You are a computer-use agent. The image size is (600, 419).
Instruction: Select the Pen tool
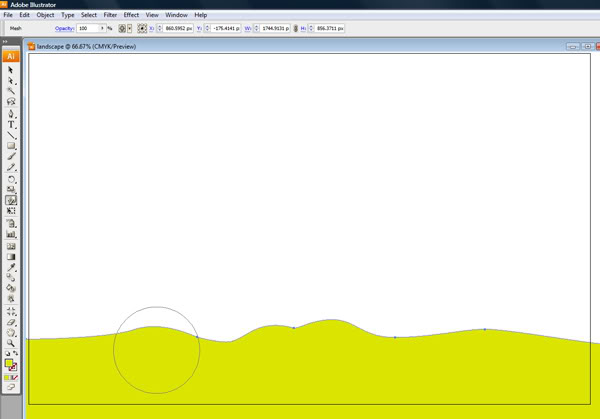pos(11,114)
